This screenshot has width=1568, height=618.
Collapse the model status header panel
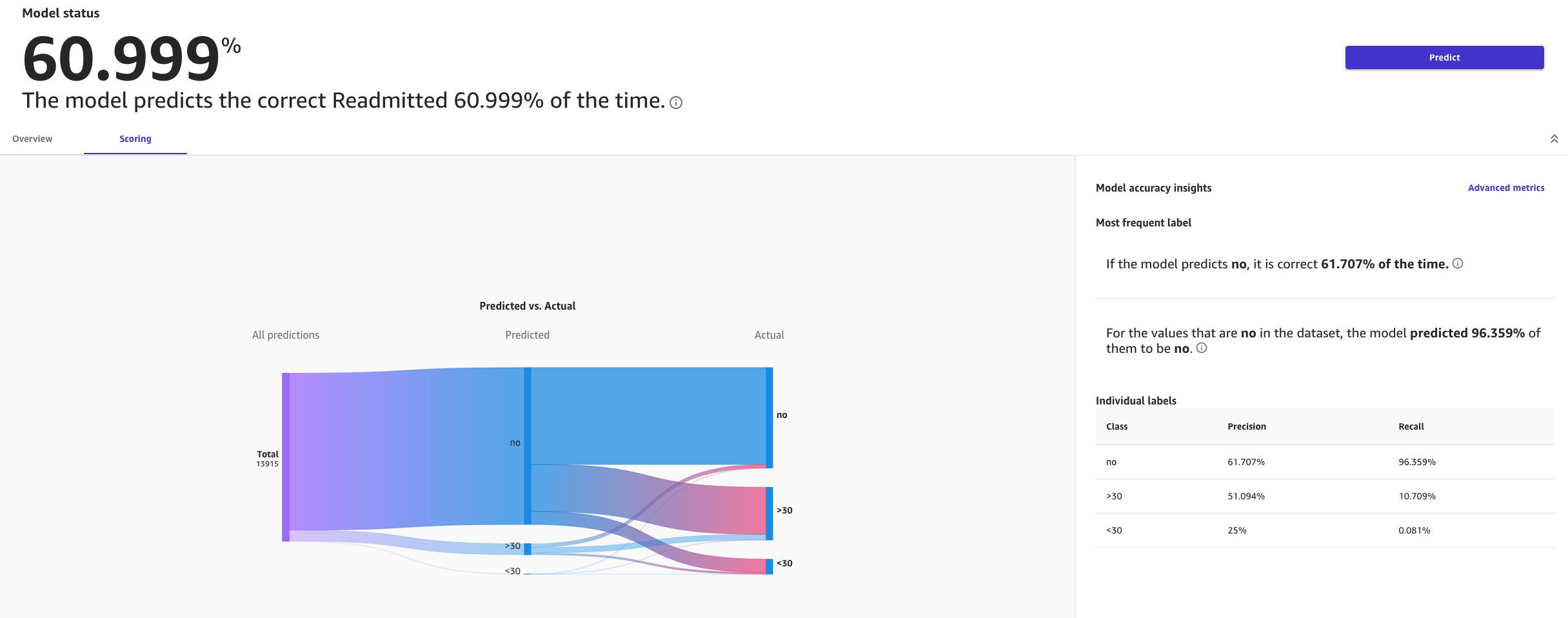[1554, 139]
